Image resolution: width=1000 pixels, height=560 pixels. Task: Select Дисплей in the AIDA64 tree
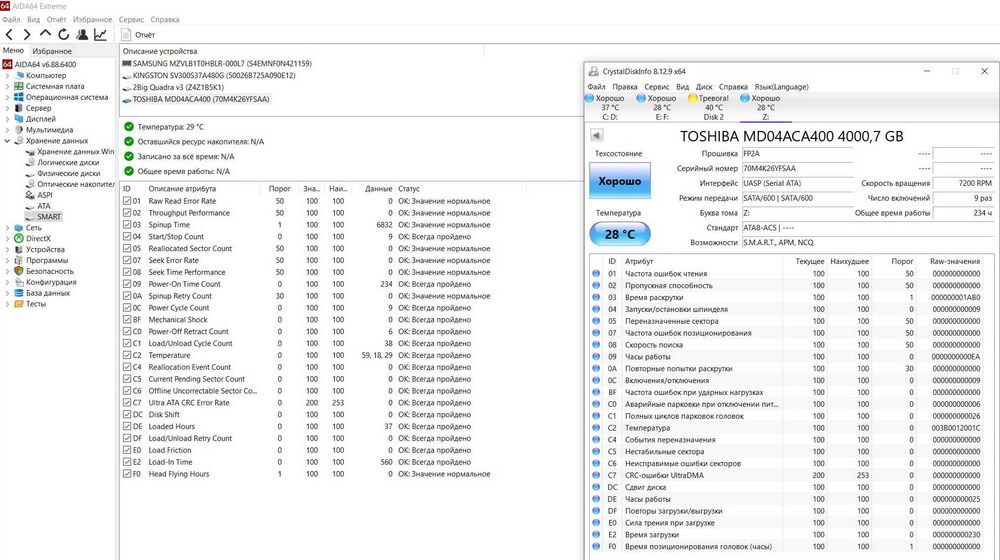pyautogui.click(x=41, y=119)
